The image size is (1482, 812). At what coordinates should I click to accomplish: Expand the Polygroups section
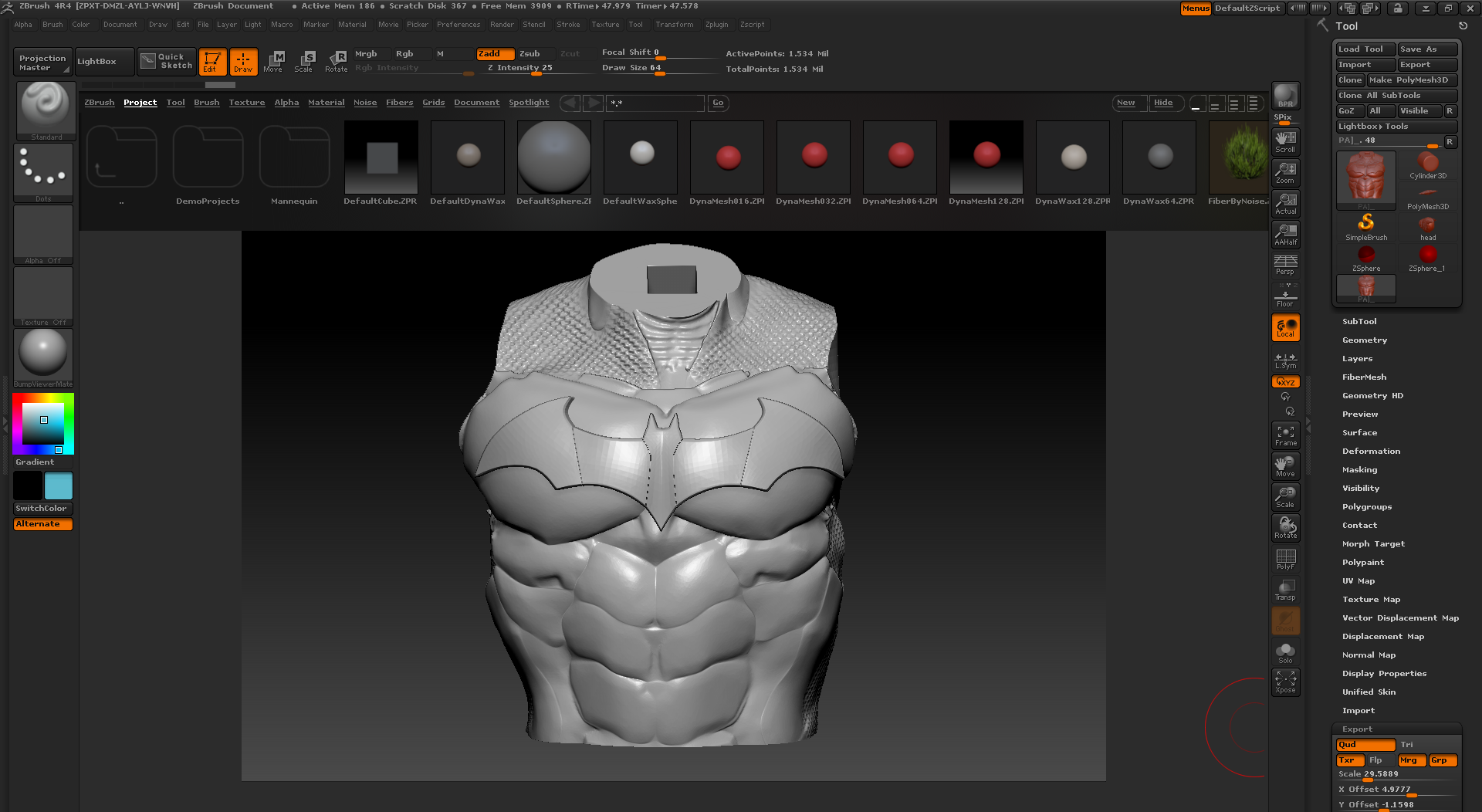[x=1367, y=507]
